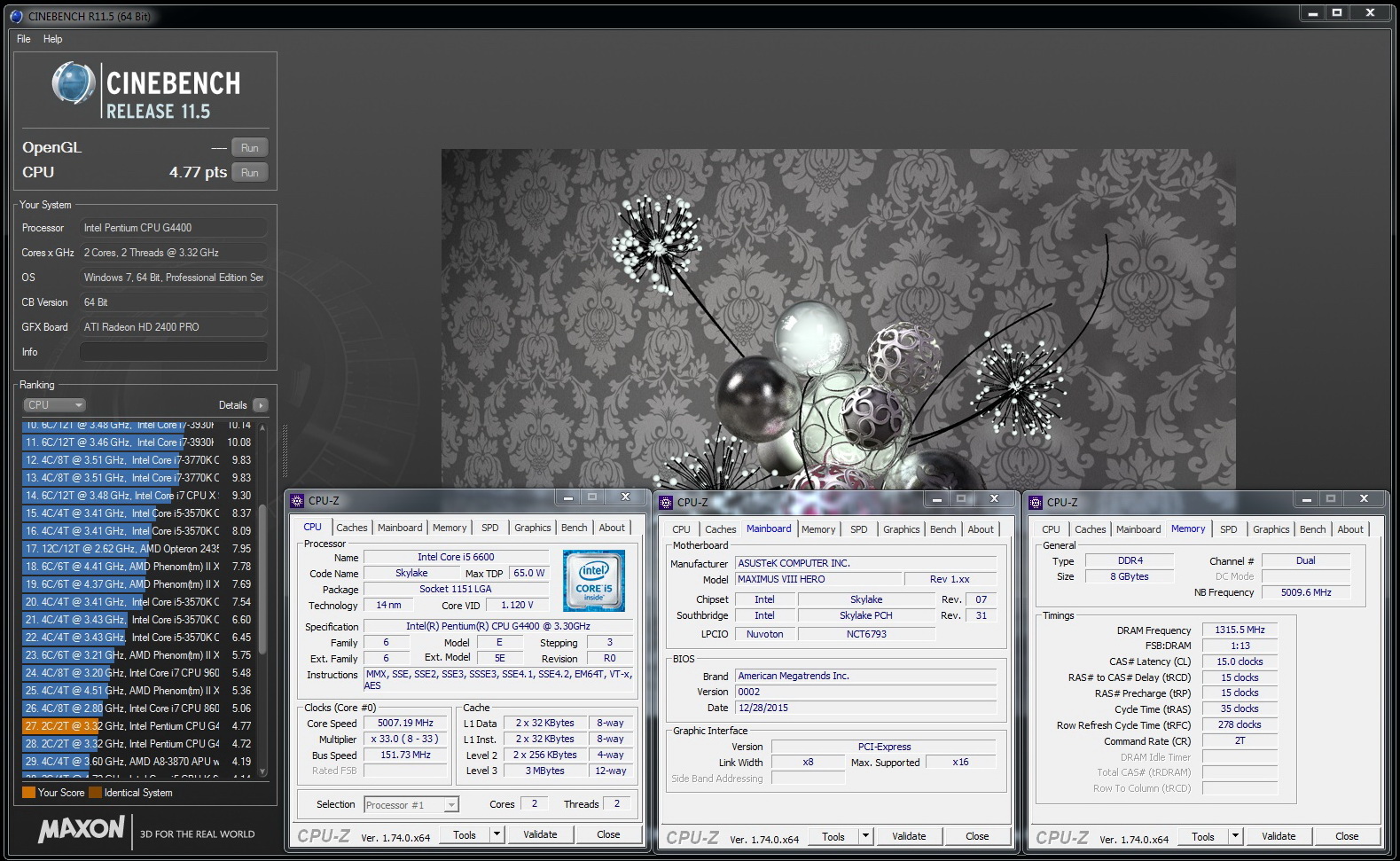This screenshot has height=861, width=1400.
Task: Click Validate in first CPU-Z window
Action: pyautogui.click(x=540, y=834)
